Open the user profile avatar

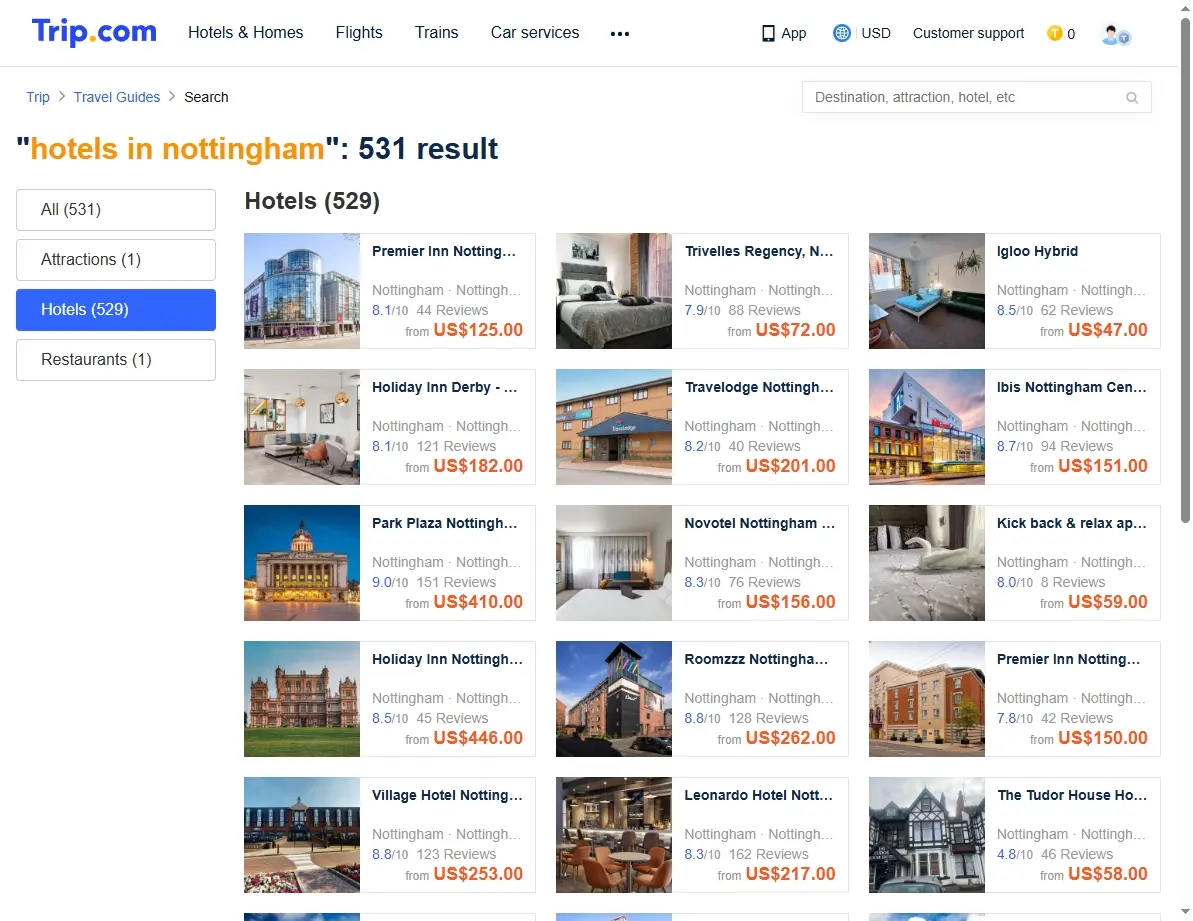pyautogui.click(x=1115, y=34)
